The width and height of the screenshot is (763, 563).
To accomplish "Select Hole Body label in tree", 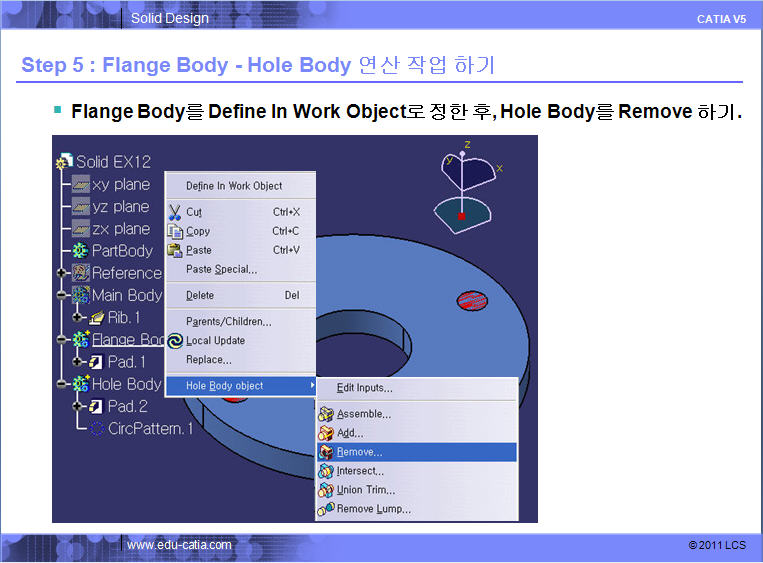I will pyautogui.click(x=127, y=384).
